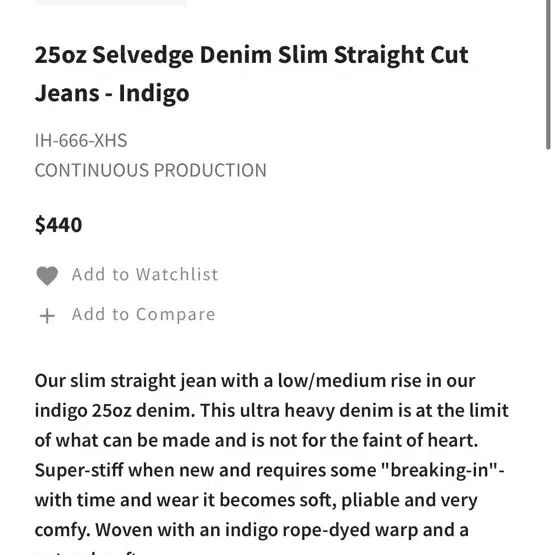Image resolution: width=555 pixels, height=555 pixels.
Task: Click the word 'Watchlist' beside the heart
Action: [177, 275]
